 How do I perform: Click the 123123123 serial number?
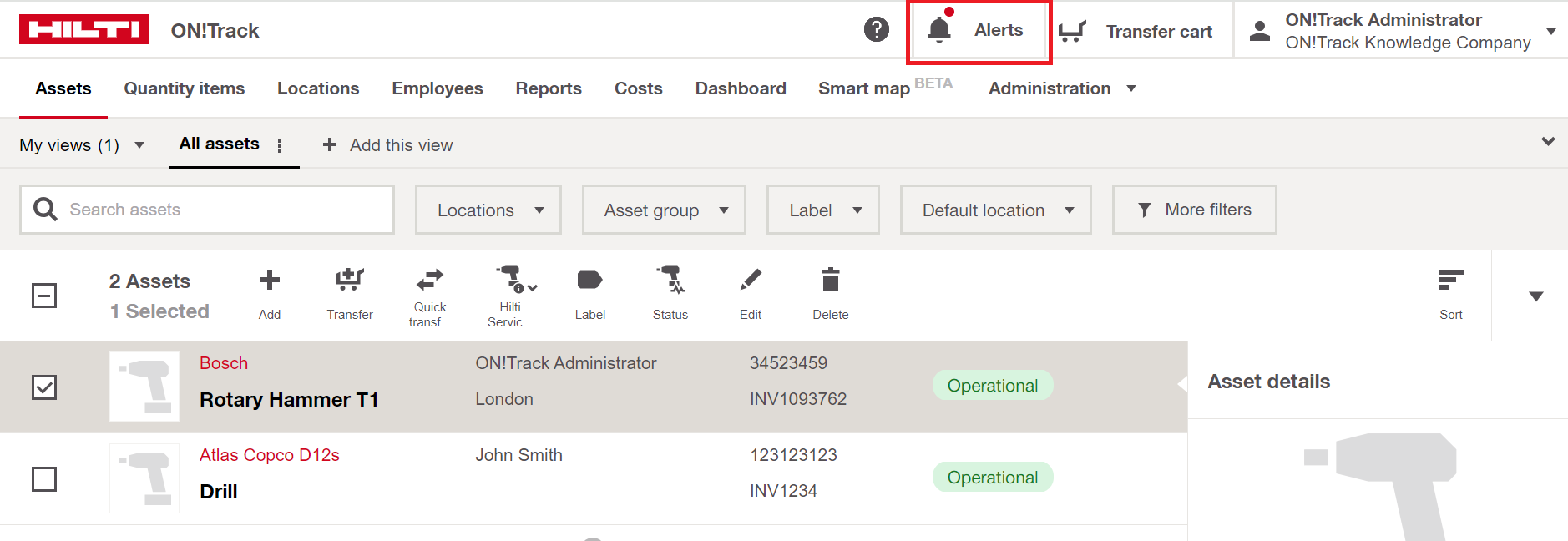[x=793, y=455]
